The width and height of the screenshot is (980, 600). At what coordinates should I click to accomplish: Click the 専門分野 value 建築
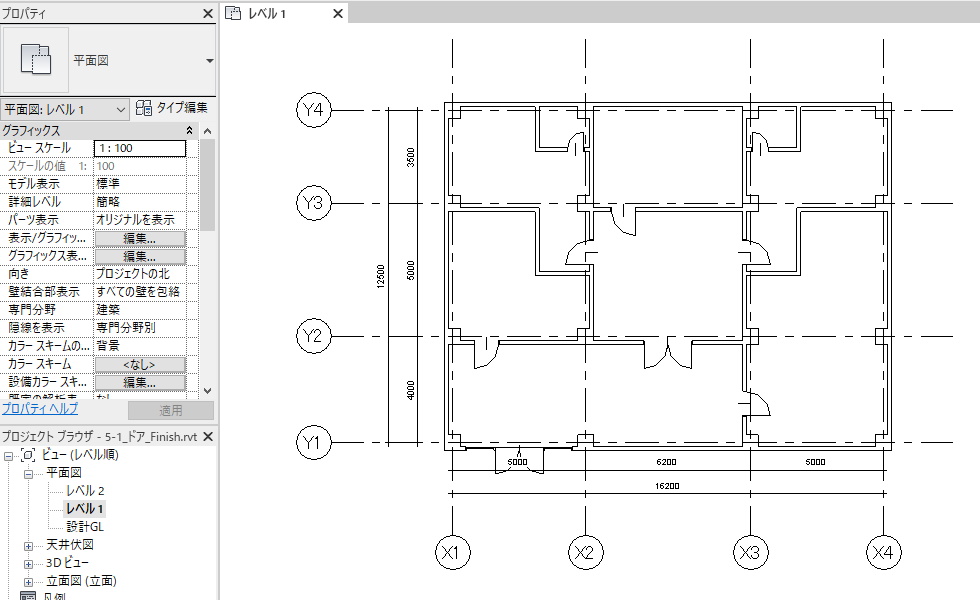pos(140,310)
